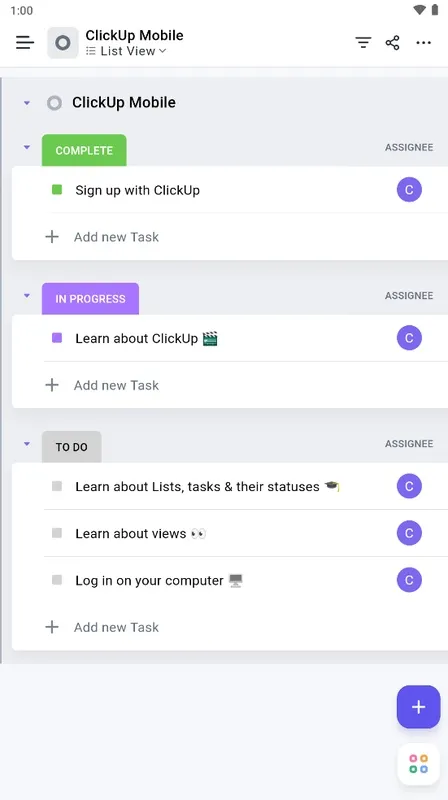Collapse the IN PROGRESS group arrow
The height and width of the screenshot is (800, 448).
pyautogui.click(x=27, y=295)
